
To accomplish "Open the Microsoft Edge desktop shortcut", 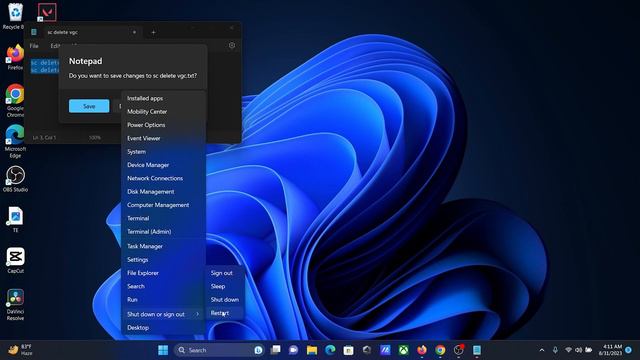I will 15,141.
